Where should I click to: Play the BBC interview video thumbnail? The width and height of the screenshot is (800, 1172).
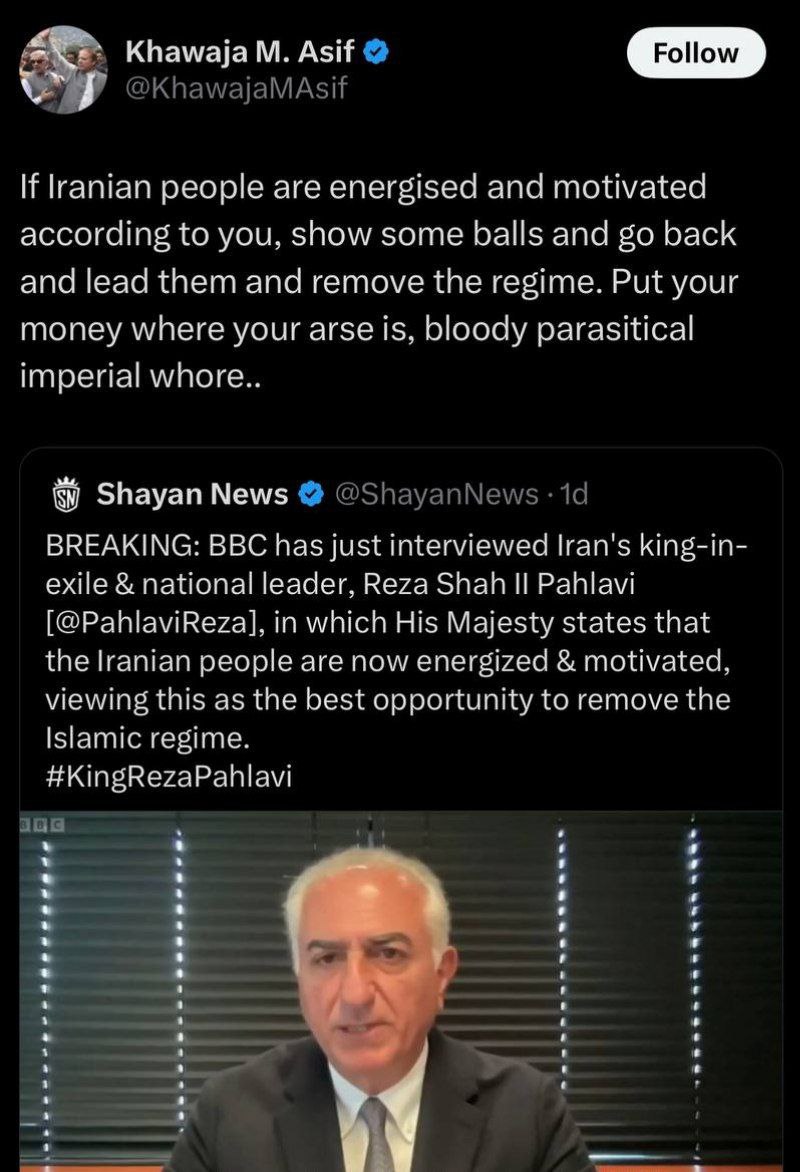pyautogui.click(x=400, y=990)
